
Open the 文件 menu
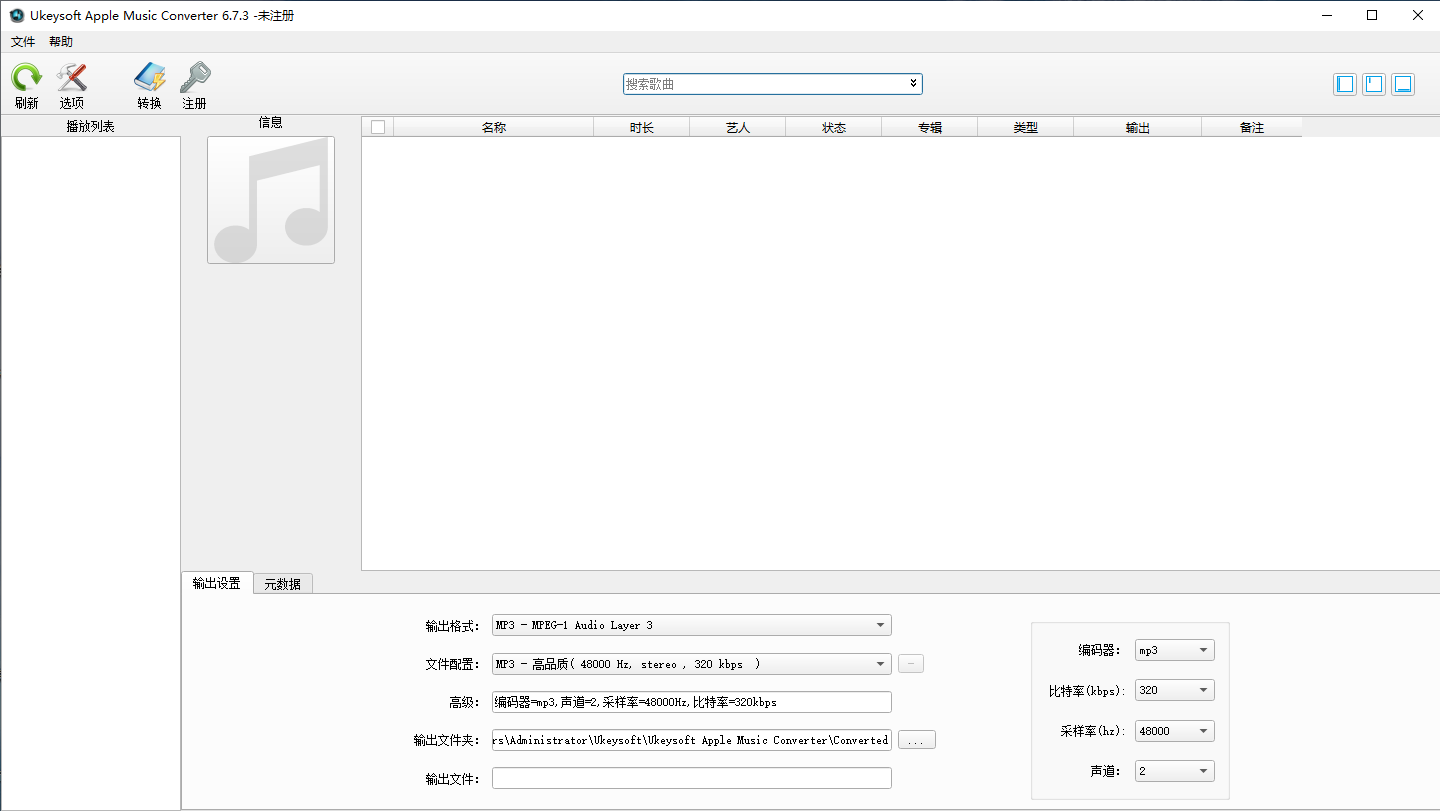point(23,42)
